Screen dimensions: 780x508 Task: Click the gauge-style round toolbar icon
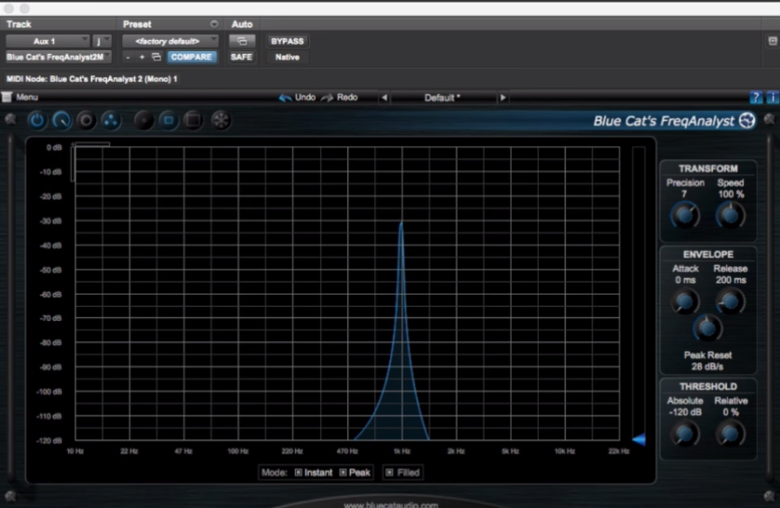coord(61,120)
